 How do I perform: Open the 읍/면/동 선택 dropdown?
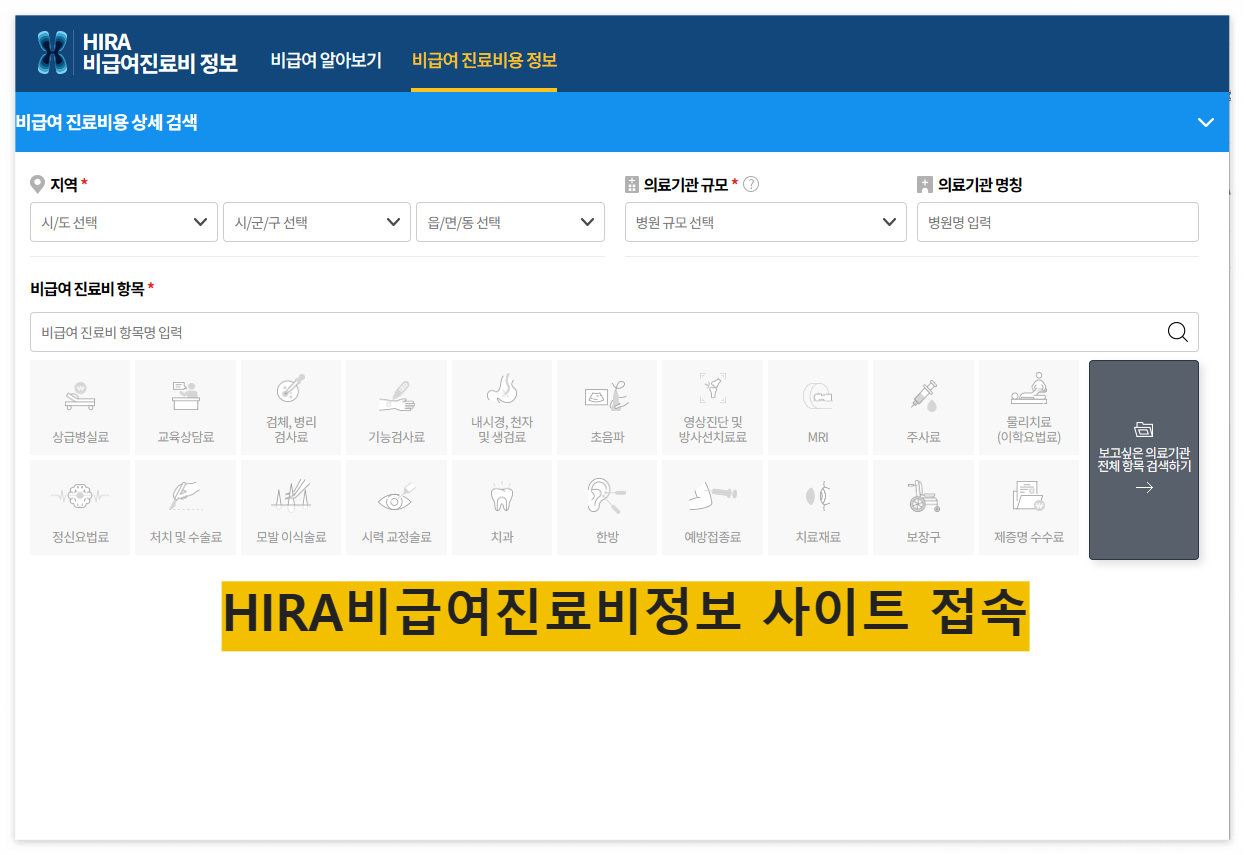(510, 222)
